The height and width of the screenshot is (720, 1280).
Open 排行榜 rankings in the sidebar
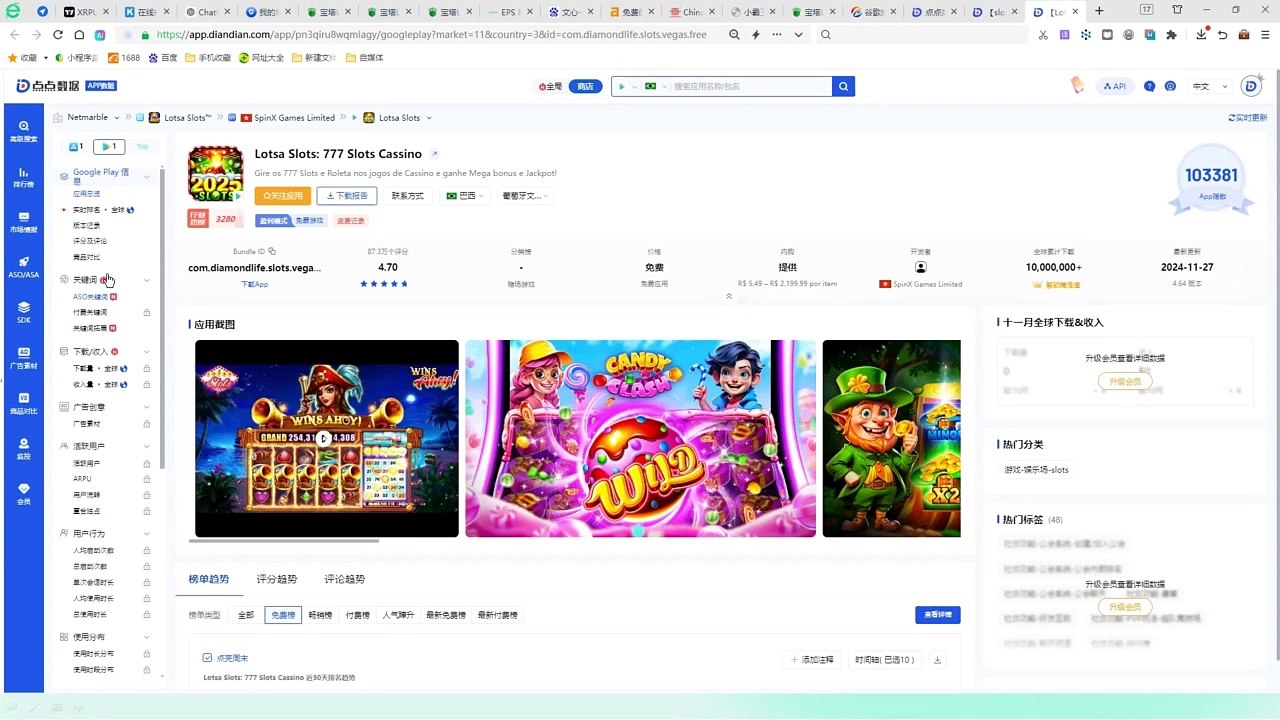(23, 177)
